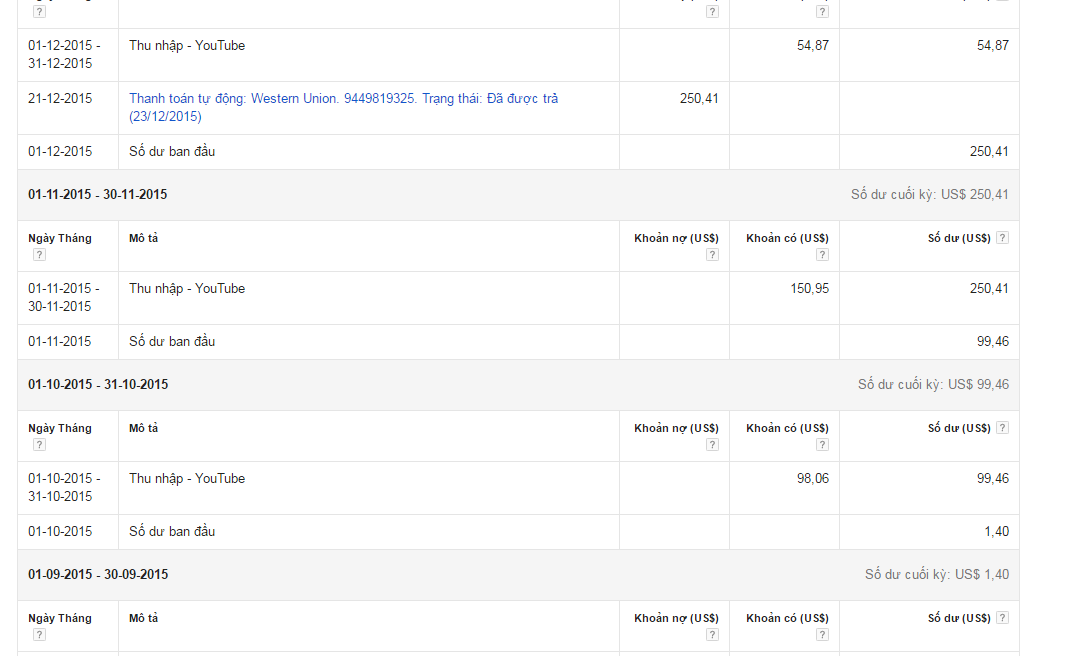Select October's Thu nhập - YouTube entry
The height and width of the screenshot is (656, 1080).
coord(187,479)
